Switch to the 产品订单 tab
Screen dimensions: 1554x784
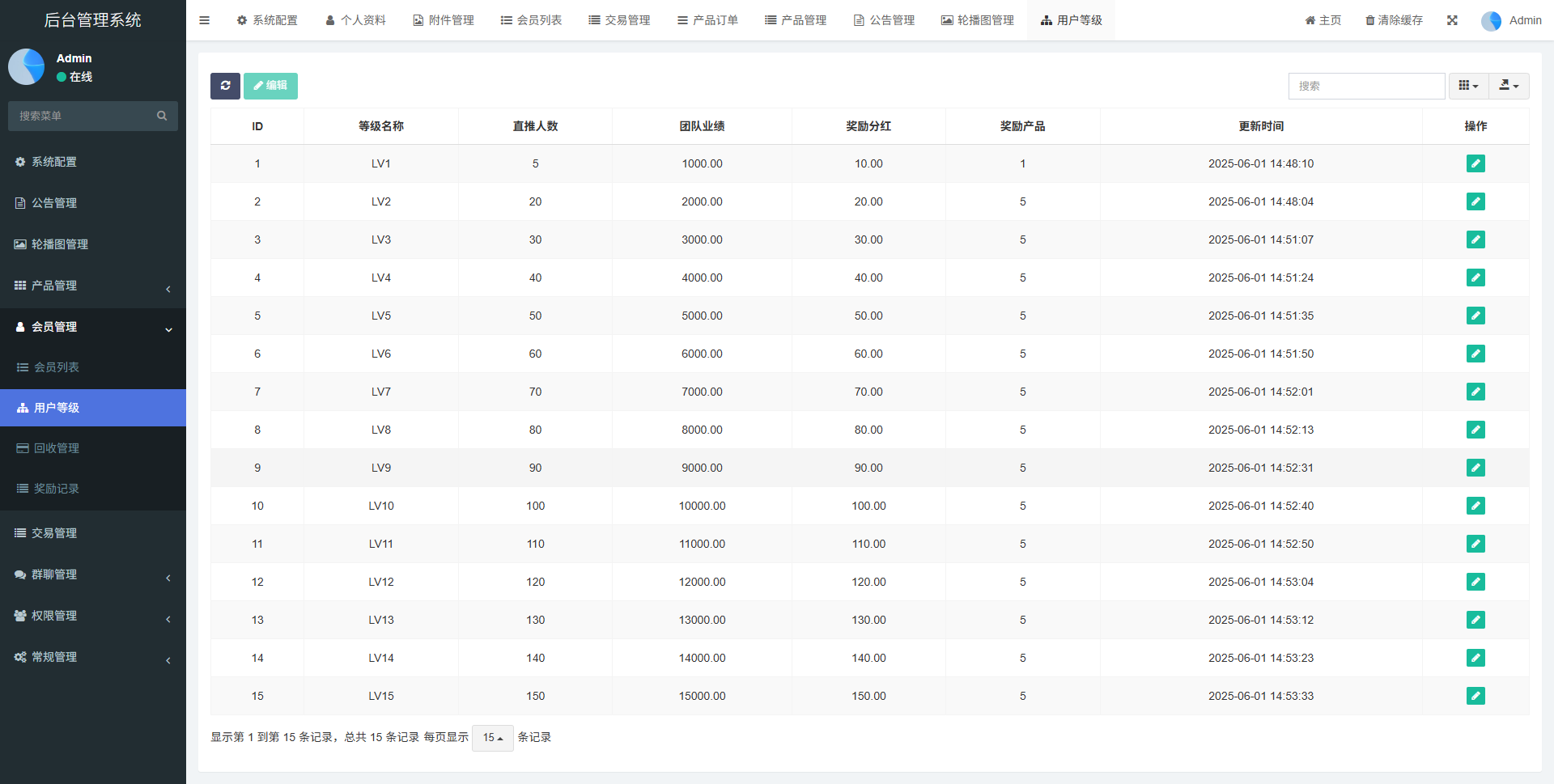707,20
